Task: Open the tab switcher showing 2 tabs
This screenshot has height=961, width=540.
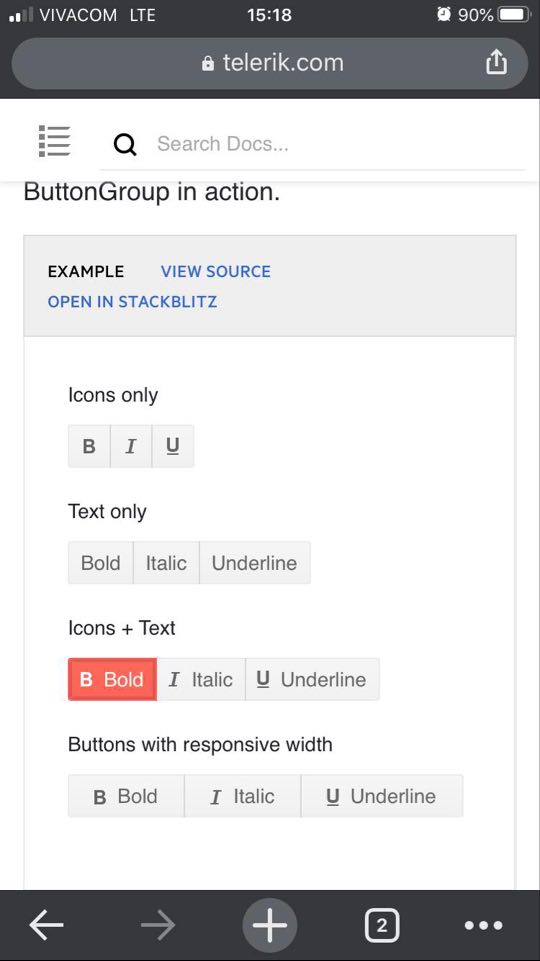Action: 382,924
